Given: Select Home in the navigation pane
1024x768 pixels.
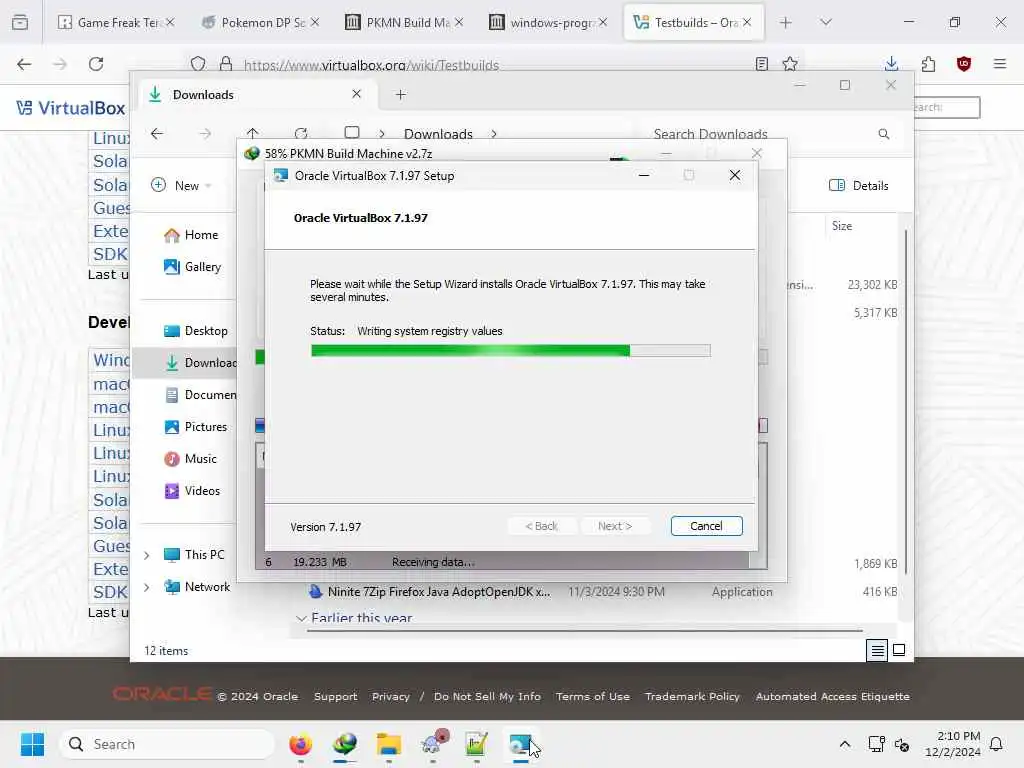Looking at the screenshot, I should tap(191, 235).
